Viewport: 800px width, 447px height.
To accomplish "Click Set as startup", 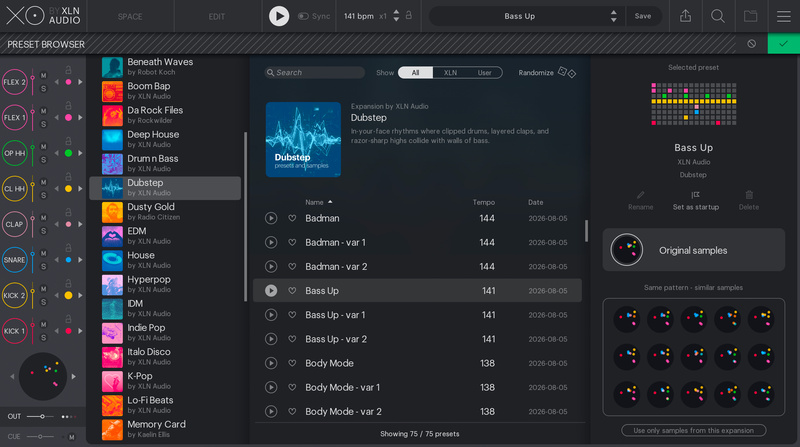I will pos(695,201).
